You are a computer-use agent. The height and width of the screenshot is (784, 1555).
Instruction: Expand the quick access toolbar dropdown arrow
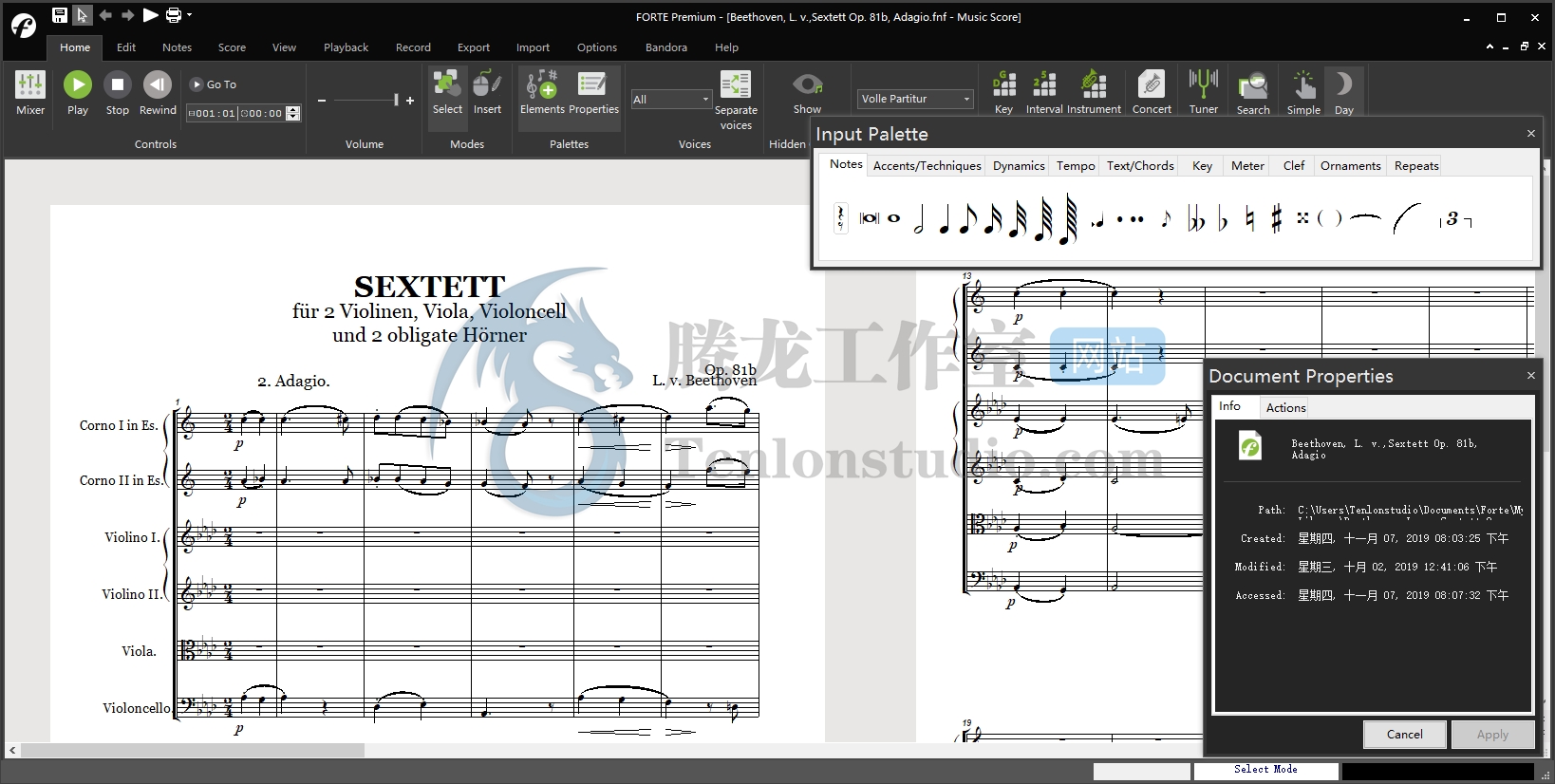tap(190, 15)
